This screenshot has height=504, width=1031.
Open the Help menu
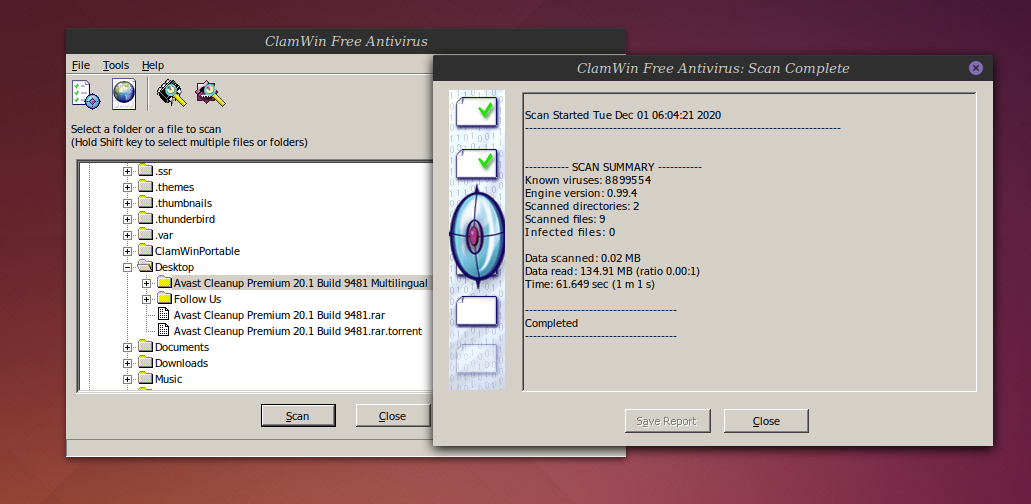(153, 65)
